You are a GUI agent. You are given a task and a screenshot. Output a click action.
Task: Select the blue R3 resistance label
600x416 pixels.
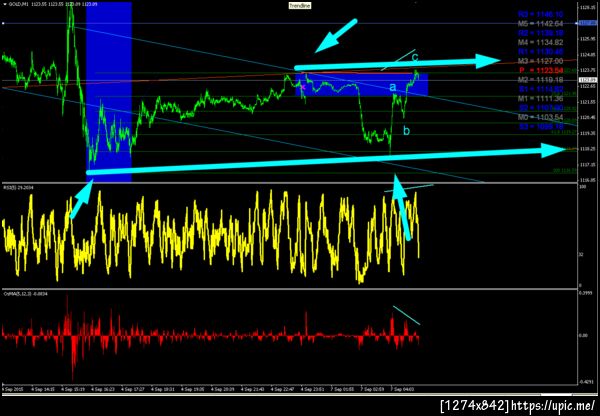[540, 14]
